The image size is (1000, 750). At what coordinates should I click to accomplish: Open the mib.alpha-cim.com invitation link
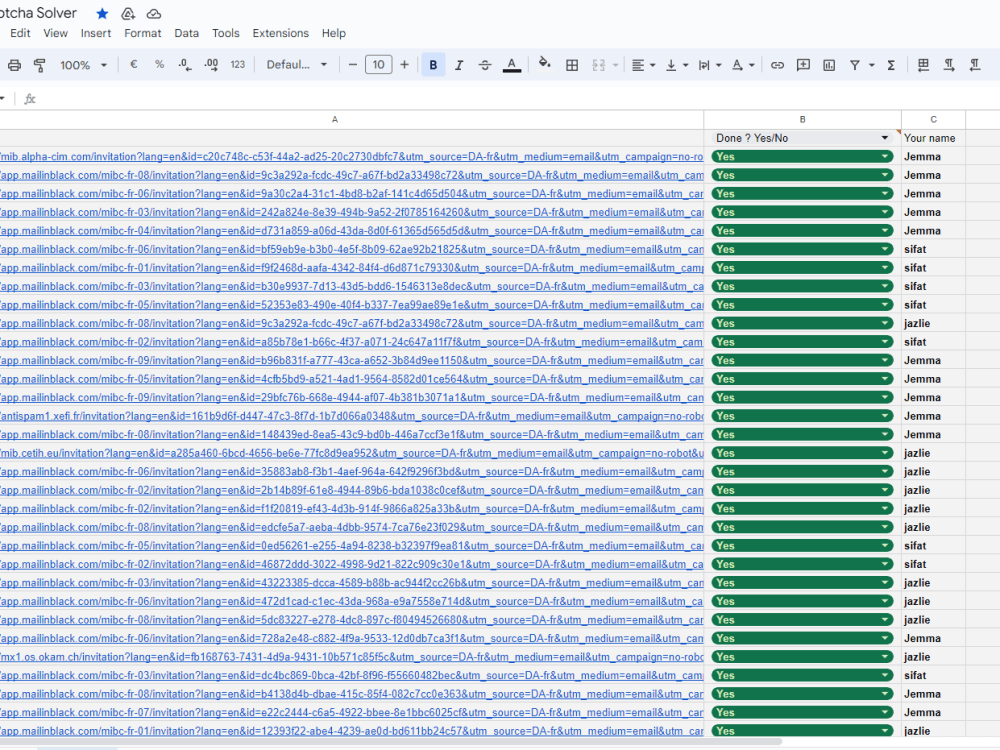pos(351,157)
